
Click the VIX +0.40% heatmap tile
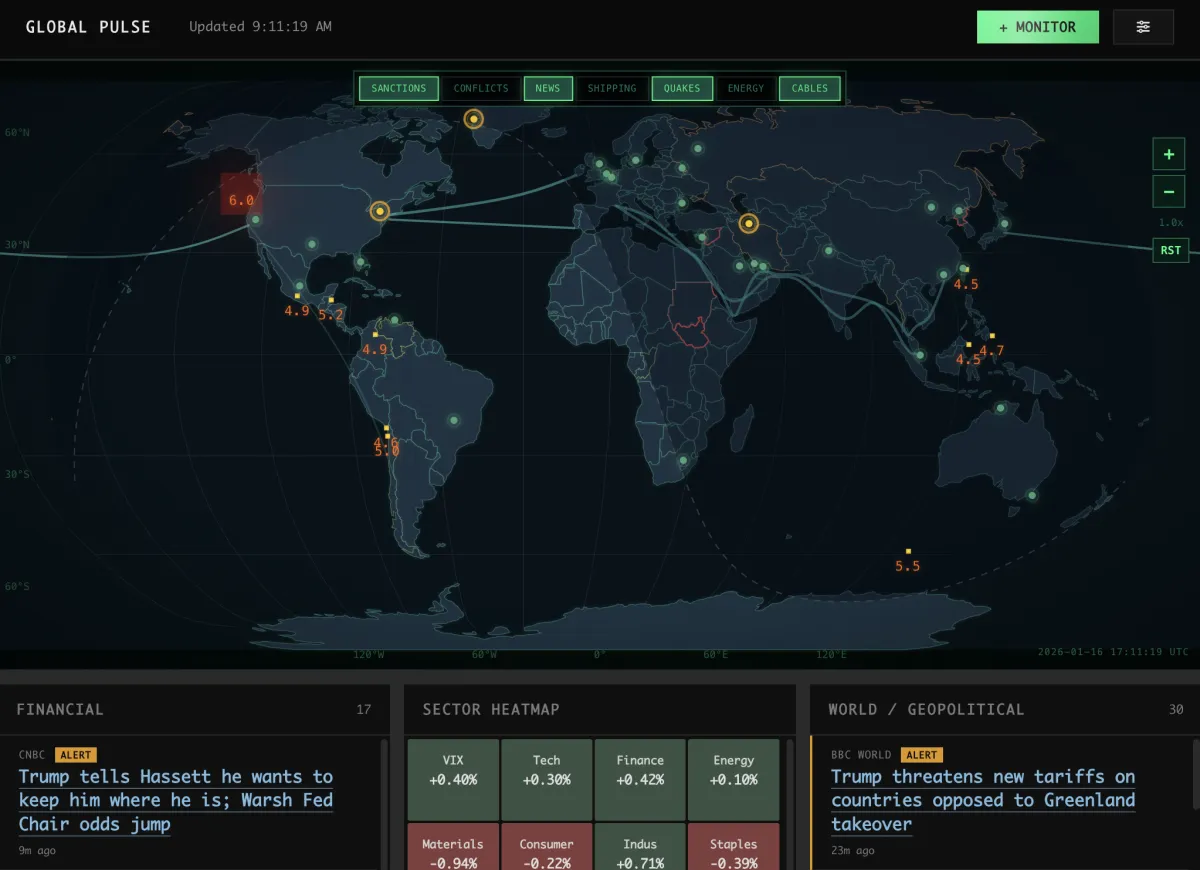coord(453,779)
